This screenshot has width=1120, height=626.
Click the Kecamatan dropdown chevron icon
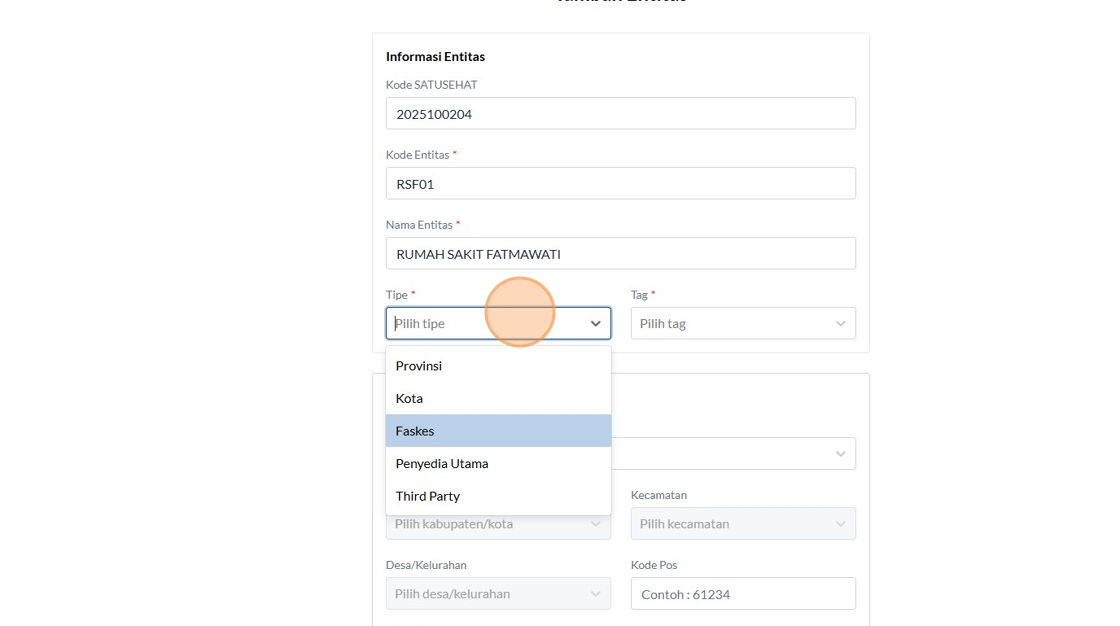click(x=840, y=523)
